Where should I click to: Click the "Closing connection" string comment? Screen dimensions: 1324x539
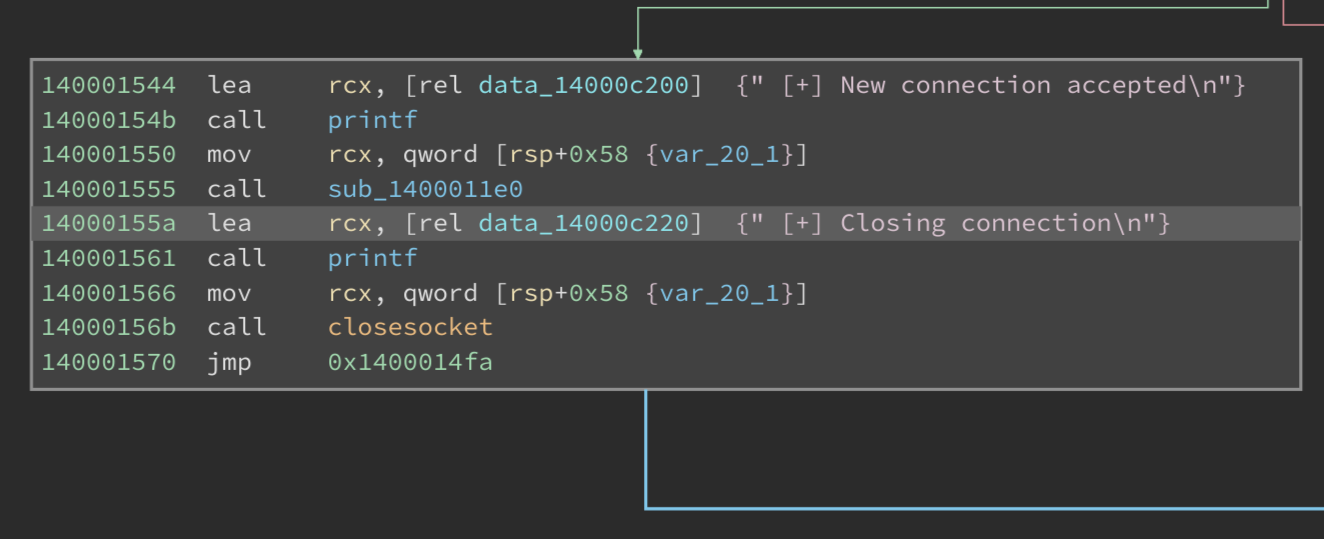point(953,223)
